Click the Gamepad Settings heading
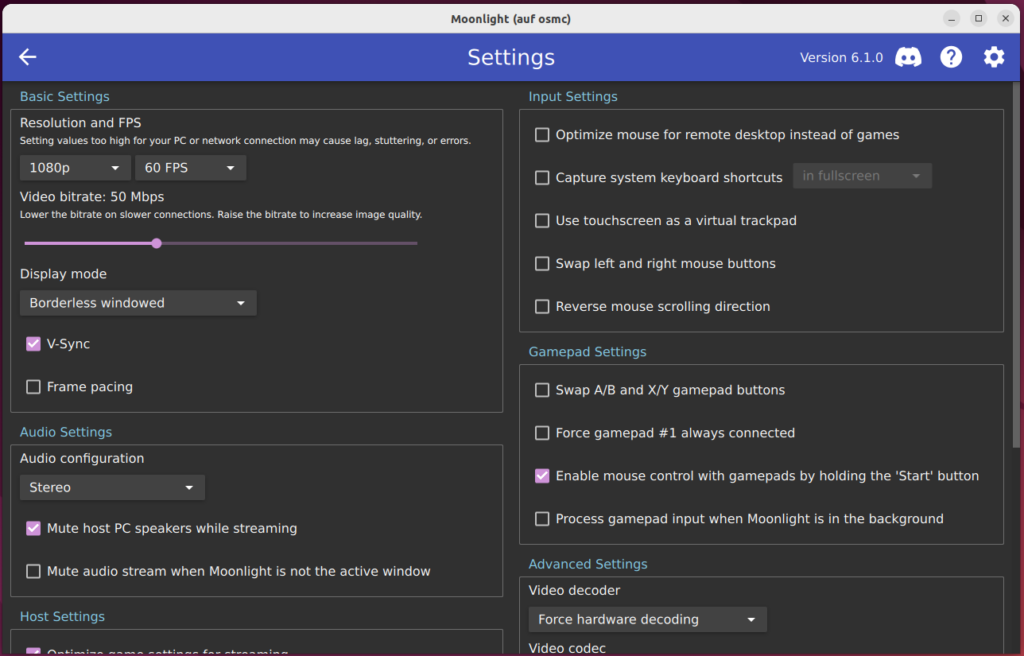The image size is (1024, 656). (x=587, y=352)
